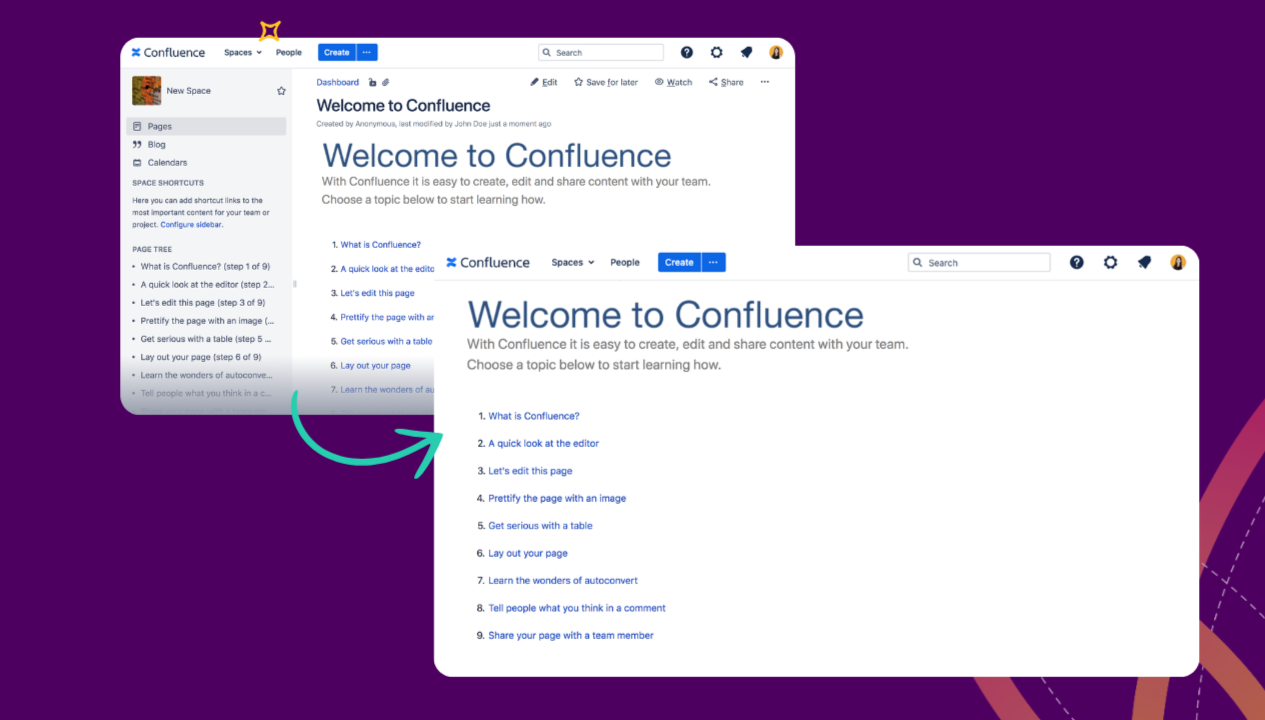Open 'Let's edit this page' in front window
Image resolution: width=1265 pixels, height=720 pixels.
[x=530, y=470]
